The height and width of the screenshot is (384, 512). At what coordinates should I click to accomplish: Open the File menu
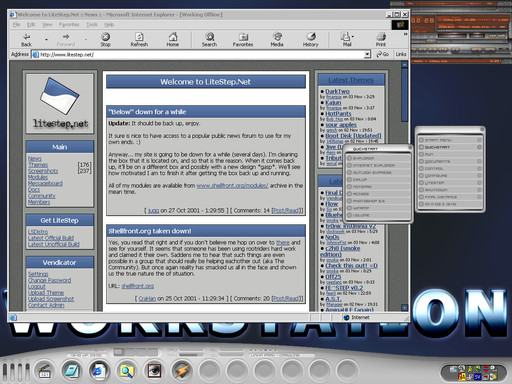click(x=16, y=25)
